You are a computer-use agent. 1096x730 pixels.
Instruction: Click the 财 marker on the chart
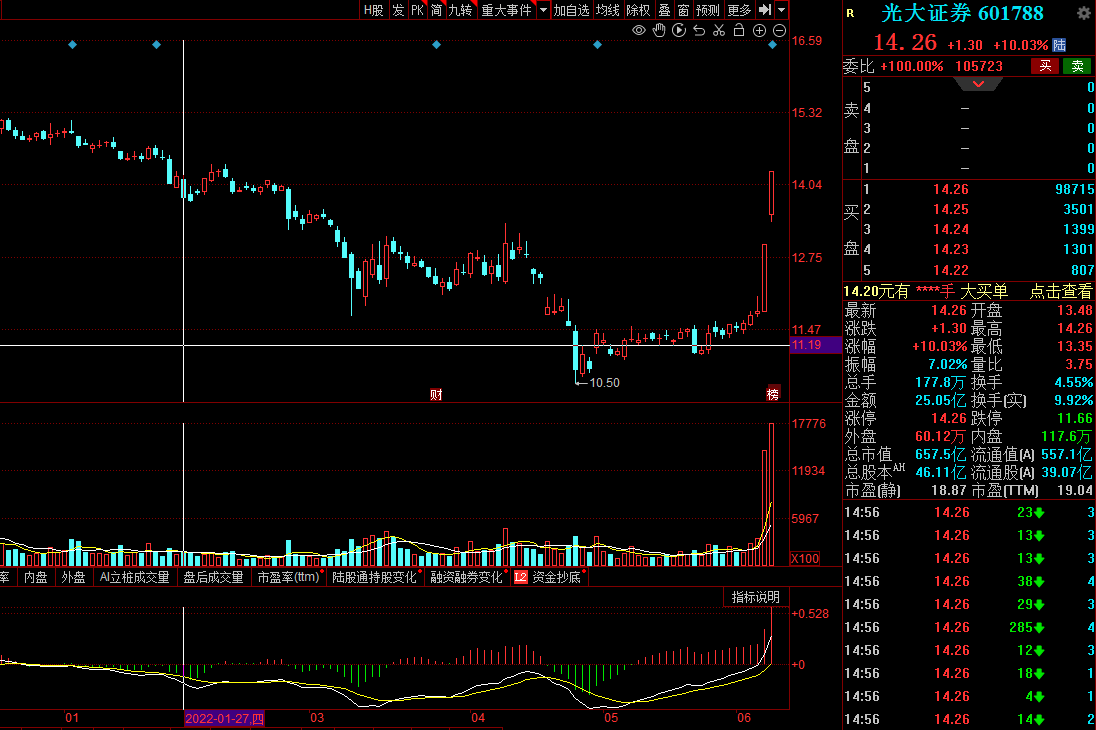coord(436,393)
